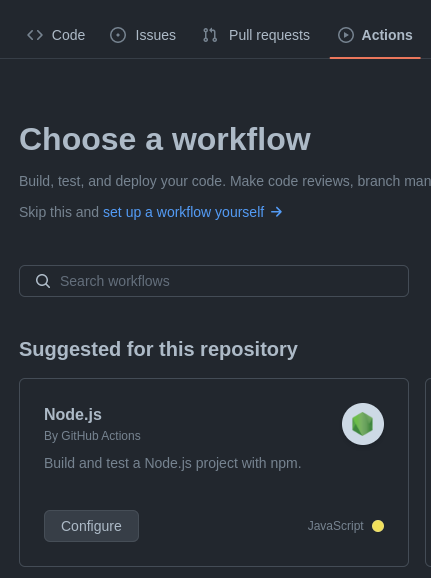
Task: Click the magnifier icon in workflow search
Action: click(43, 281)
